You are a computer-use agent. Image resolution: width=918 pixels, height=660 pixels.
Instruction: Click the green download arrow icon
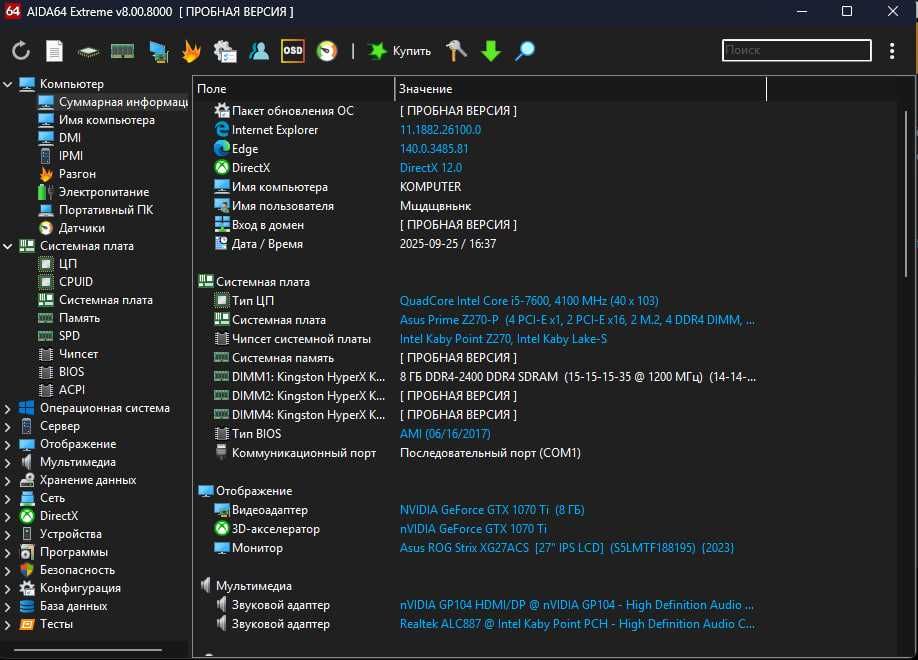coord(491,51)
